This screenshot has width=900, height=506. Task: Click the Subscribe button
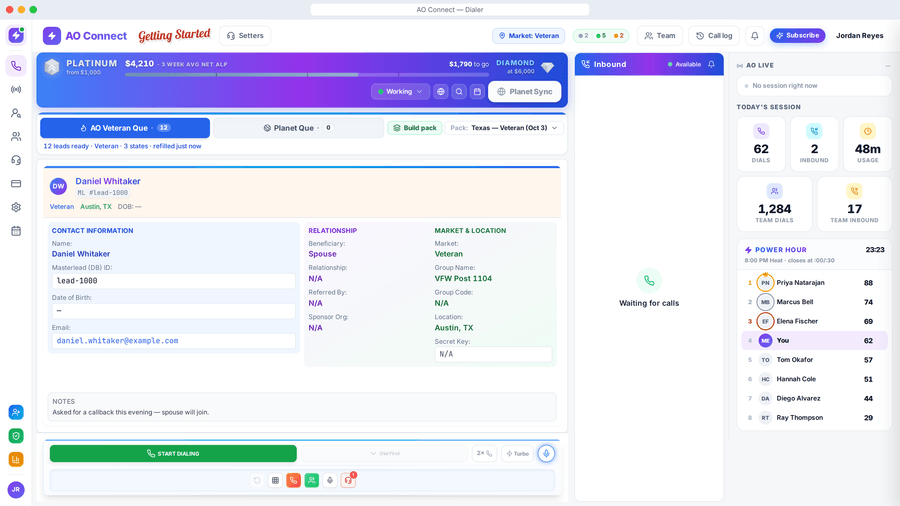point(797,36)
